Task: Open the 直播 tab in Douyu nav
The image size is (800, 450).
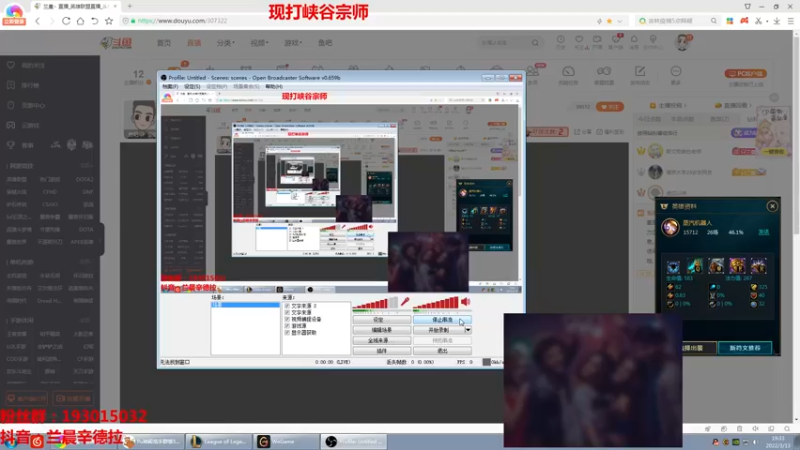Action: (x=194, y=43)
